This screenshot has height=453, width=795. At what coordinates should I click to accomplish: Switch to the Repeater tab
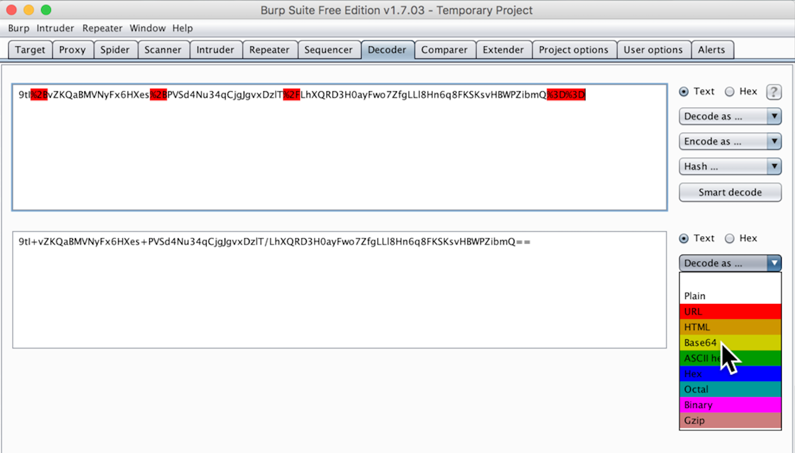(x=269, y=50)
